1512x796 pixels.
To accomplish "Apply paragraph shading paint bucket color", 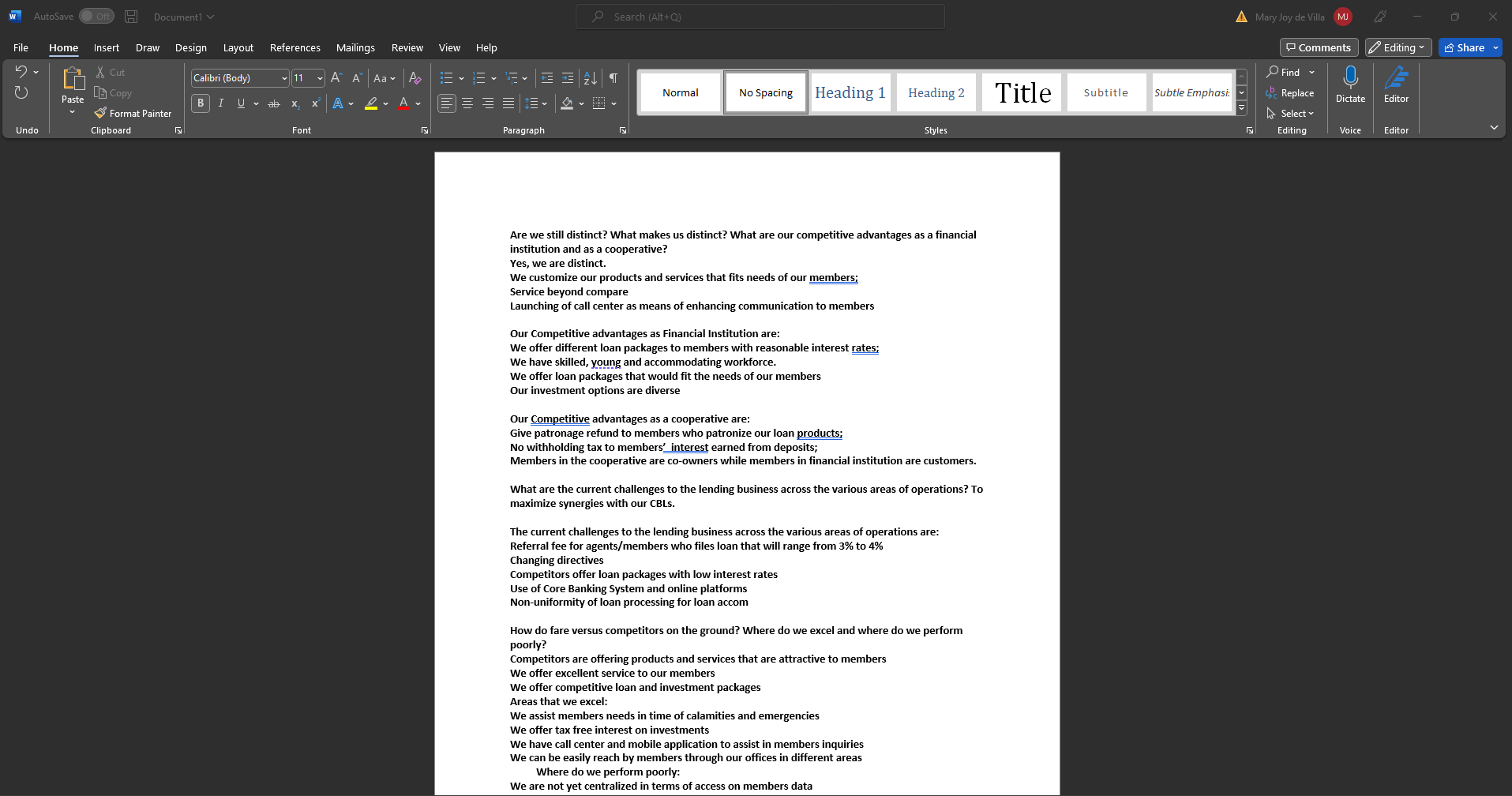I will point(567,103).
